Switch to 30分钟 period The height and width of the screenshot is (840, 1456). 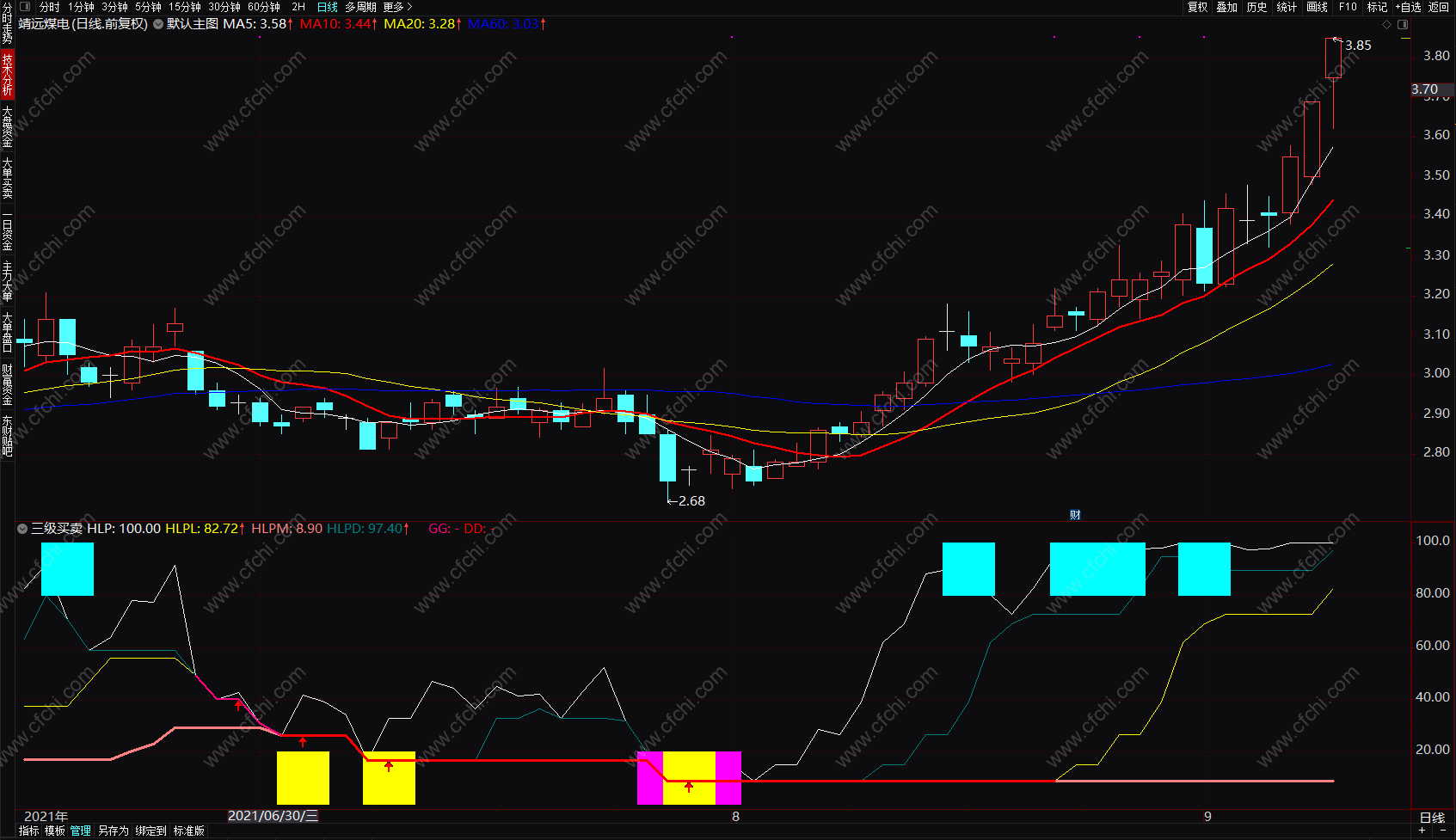(x=224, y=7)
